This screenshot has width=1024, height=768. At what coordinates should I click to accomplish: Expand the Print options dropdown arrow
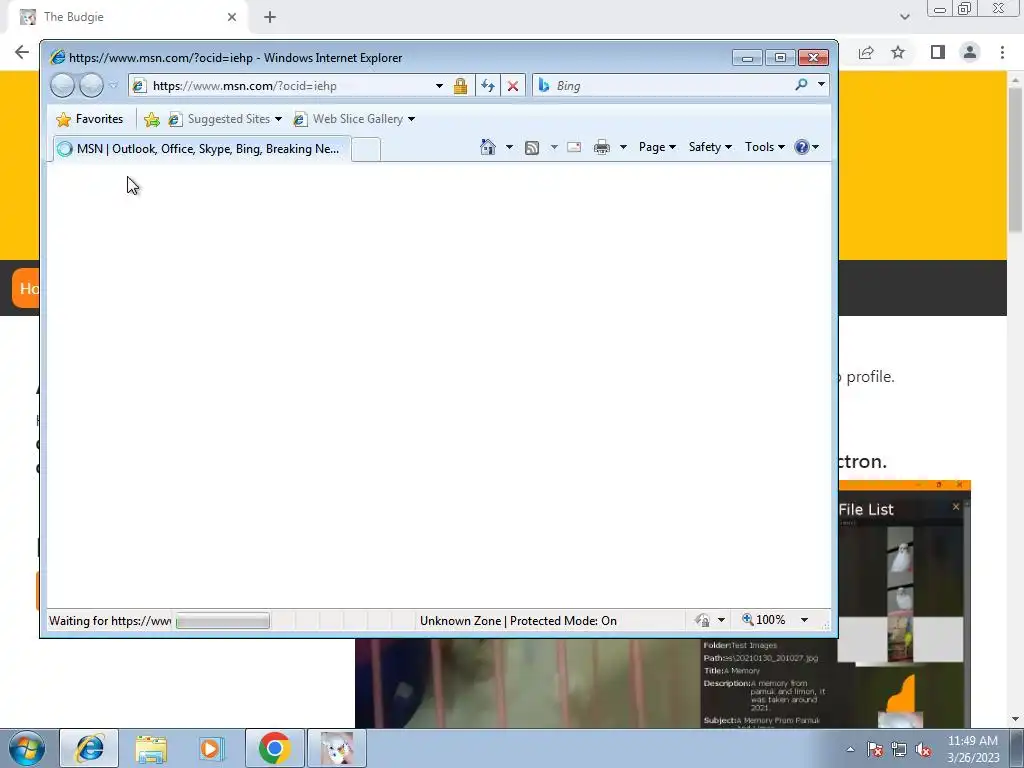[623, 147]
